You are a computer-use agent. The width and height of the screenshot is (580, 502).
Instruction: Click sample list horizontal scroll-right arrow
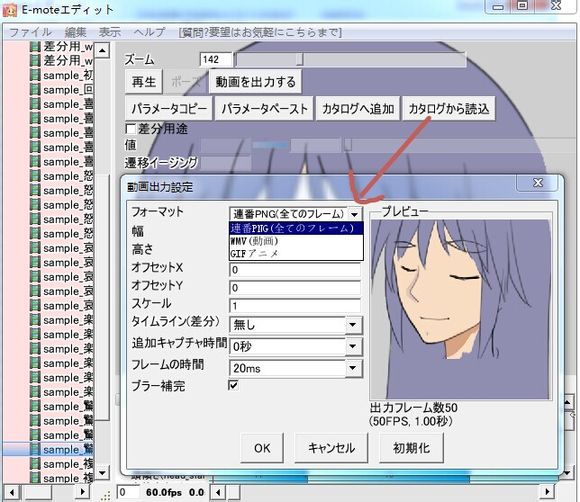83,492
